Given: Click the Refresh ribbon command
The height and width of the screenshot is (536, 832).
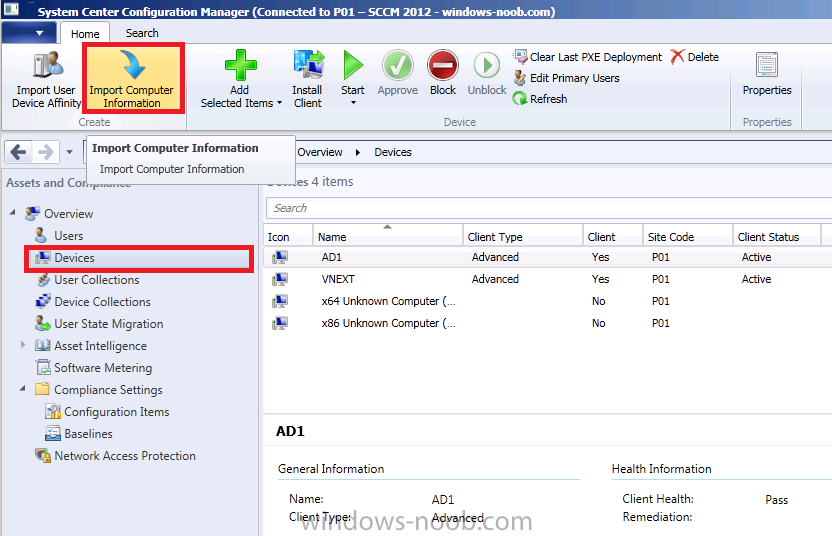Looking at the screenshot, I should (540, 99).
